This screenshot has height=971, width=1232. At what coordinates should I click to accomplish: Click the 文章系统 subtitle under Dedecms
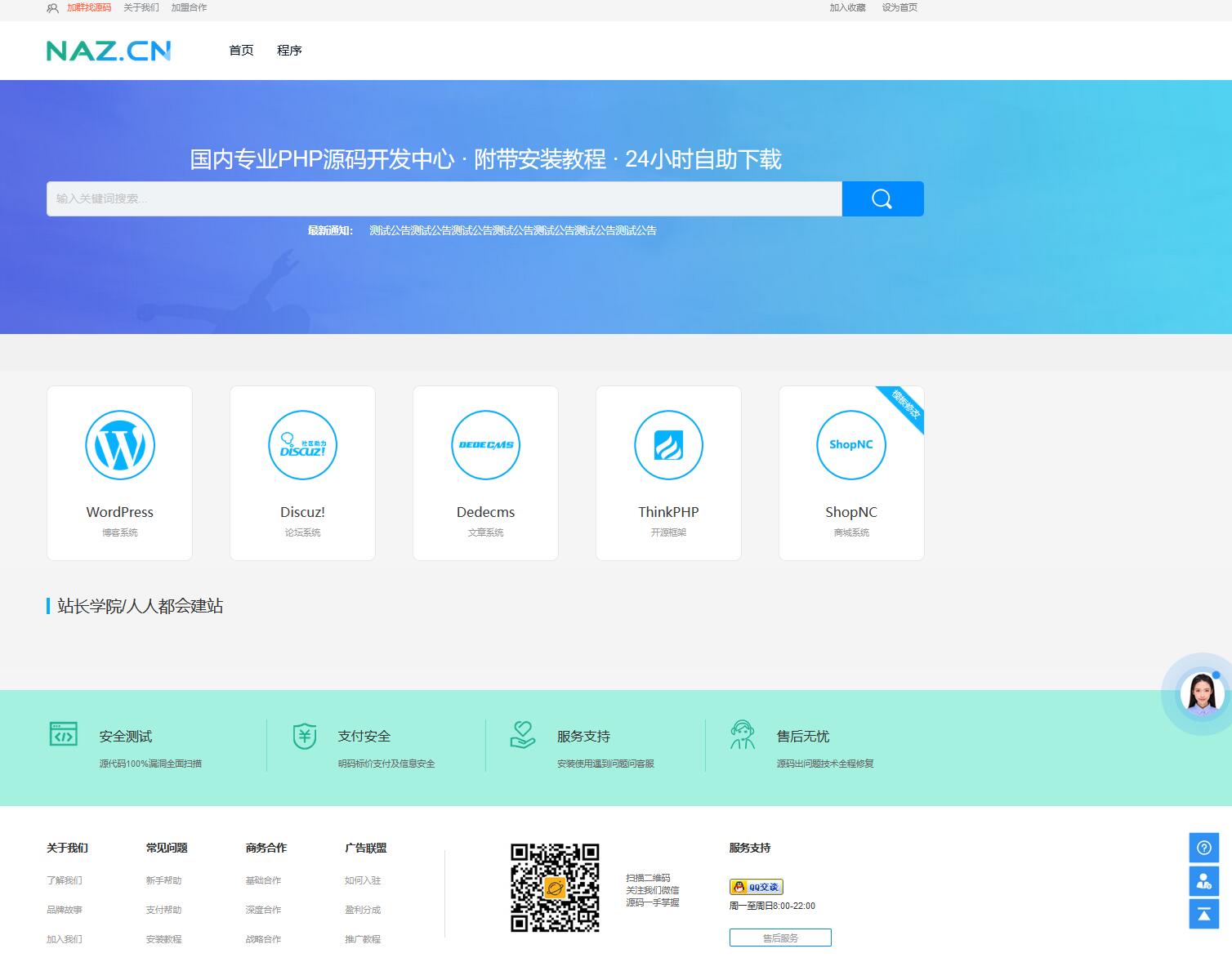click(486, 532)
